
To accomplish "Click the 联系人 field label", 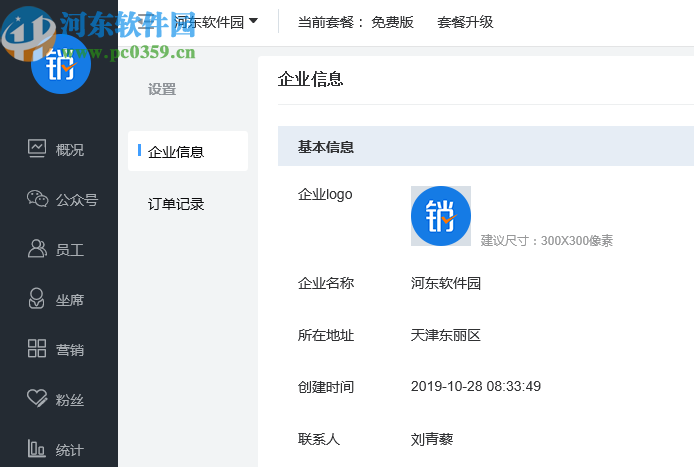I will pos(319,439).
